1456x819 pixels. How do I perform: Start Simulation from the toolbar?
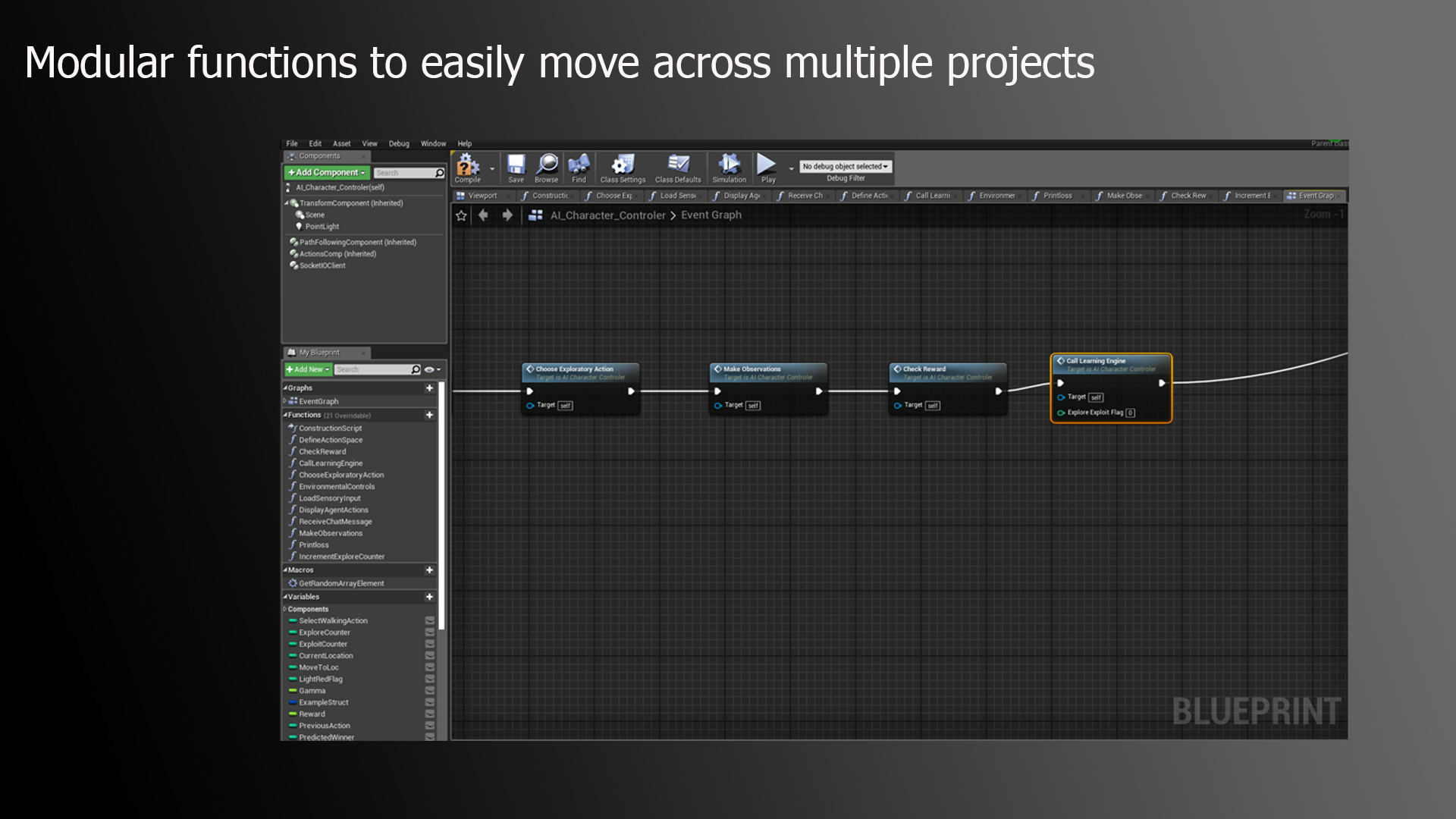point(729,165)
